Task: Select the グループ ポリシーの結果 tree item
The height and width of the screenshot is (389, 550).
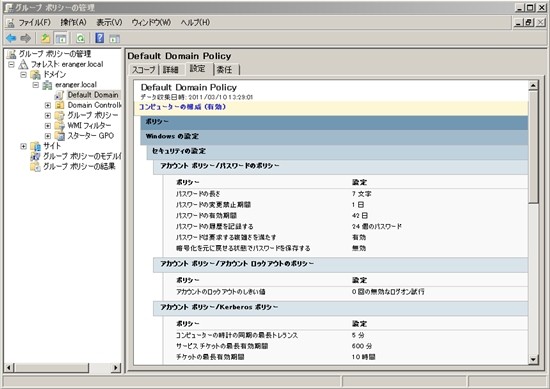Action: pyautogui.click(x=79, y=167)
